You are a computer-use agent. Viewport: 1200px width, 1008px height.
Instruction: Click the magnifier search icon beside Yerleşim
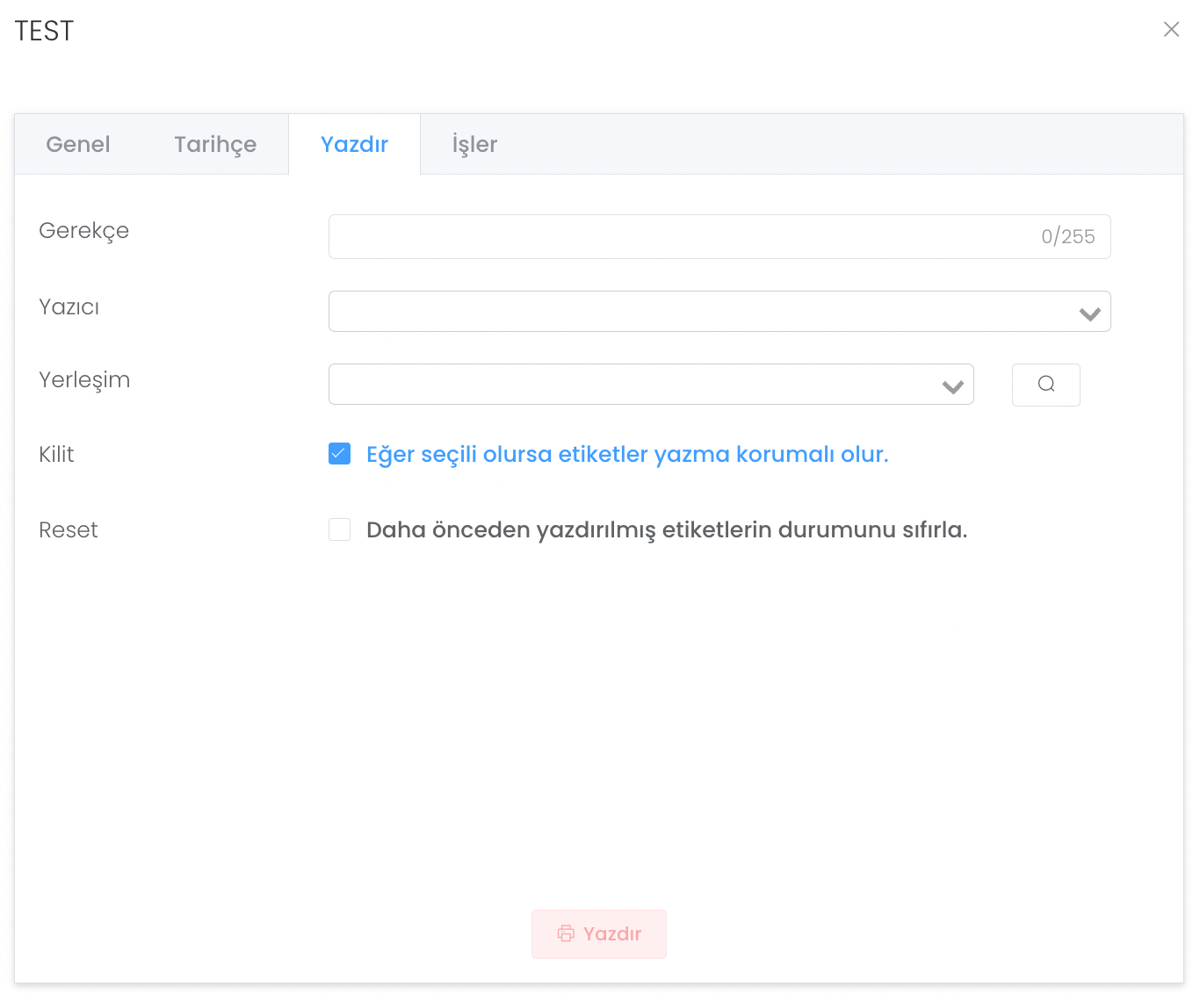1045,385
